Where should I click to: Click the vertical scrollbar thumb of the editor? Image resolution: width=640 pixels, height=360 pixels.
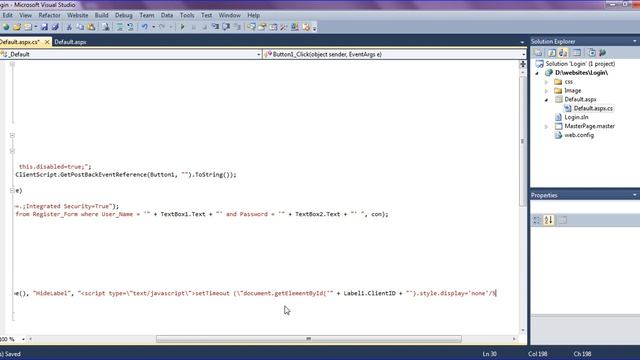coord(522,142)
